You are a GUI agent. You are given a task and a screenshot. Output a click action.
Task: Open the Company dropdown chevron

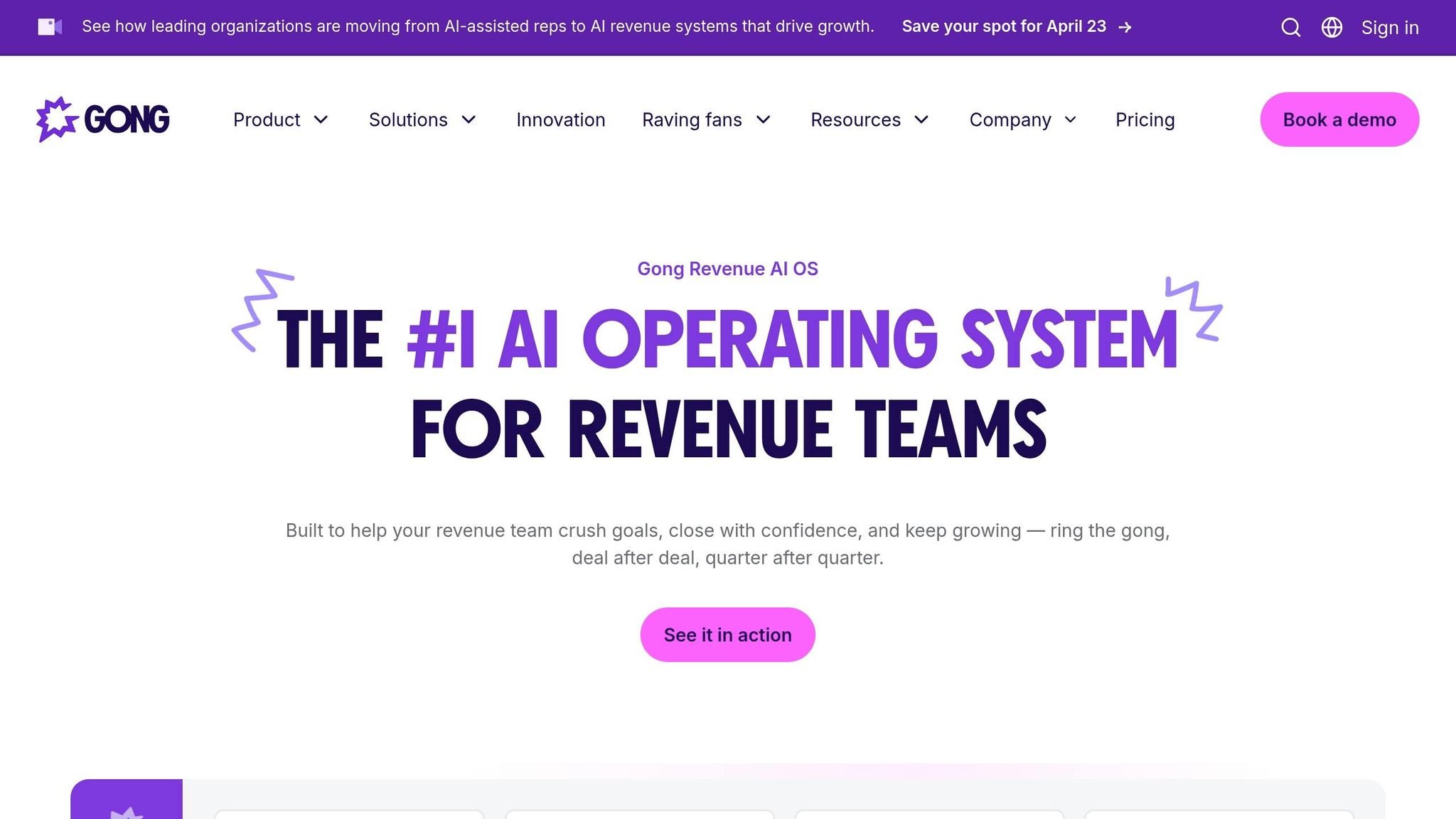(x=1071, y=119)
